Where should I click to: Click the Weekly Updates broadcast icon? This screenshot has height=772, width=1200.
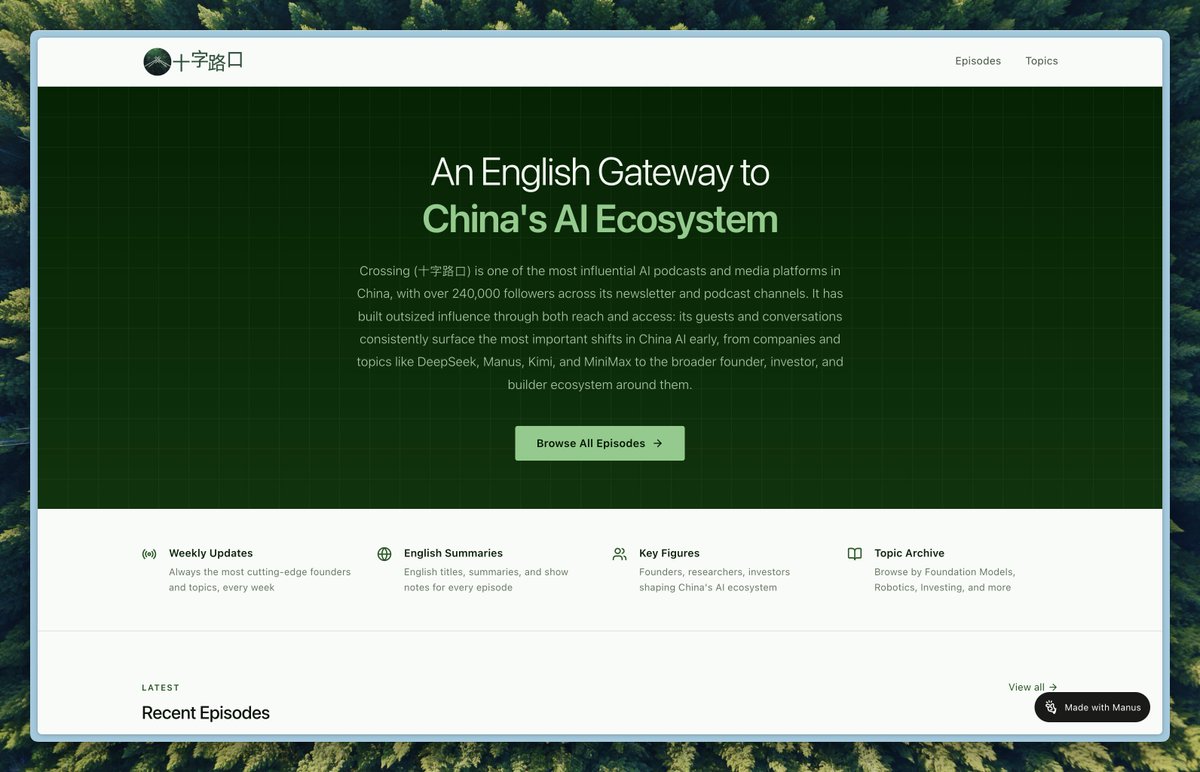149,554
